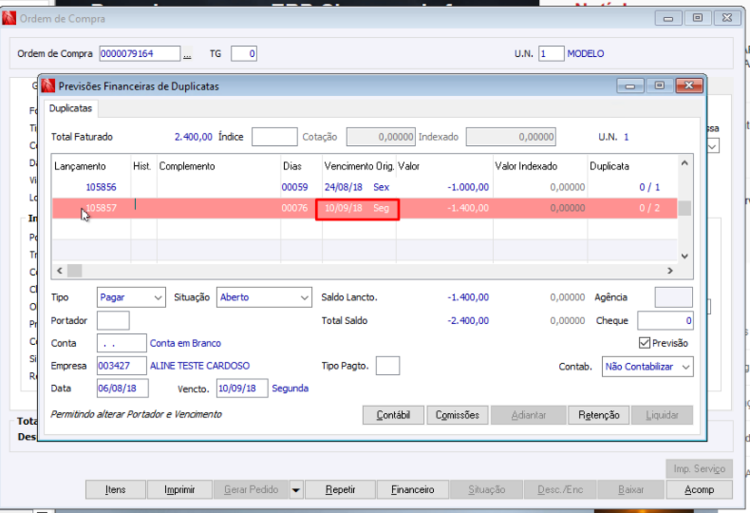Screen dimensions: 750x513
Task: Open the Ordem de Compra lookup ellipsis button
Action: click(187, 54)
